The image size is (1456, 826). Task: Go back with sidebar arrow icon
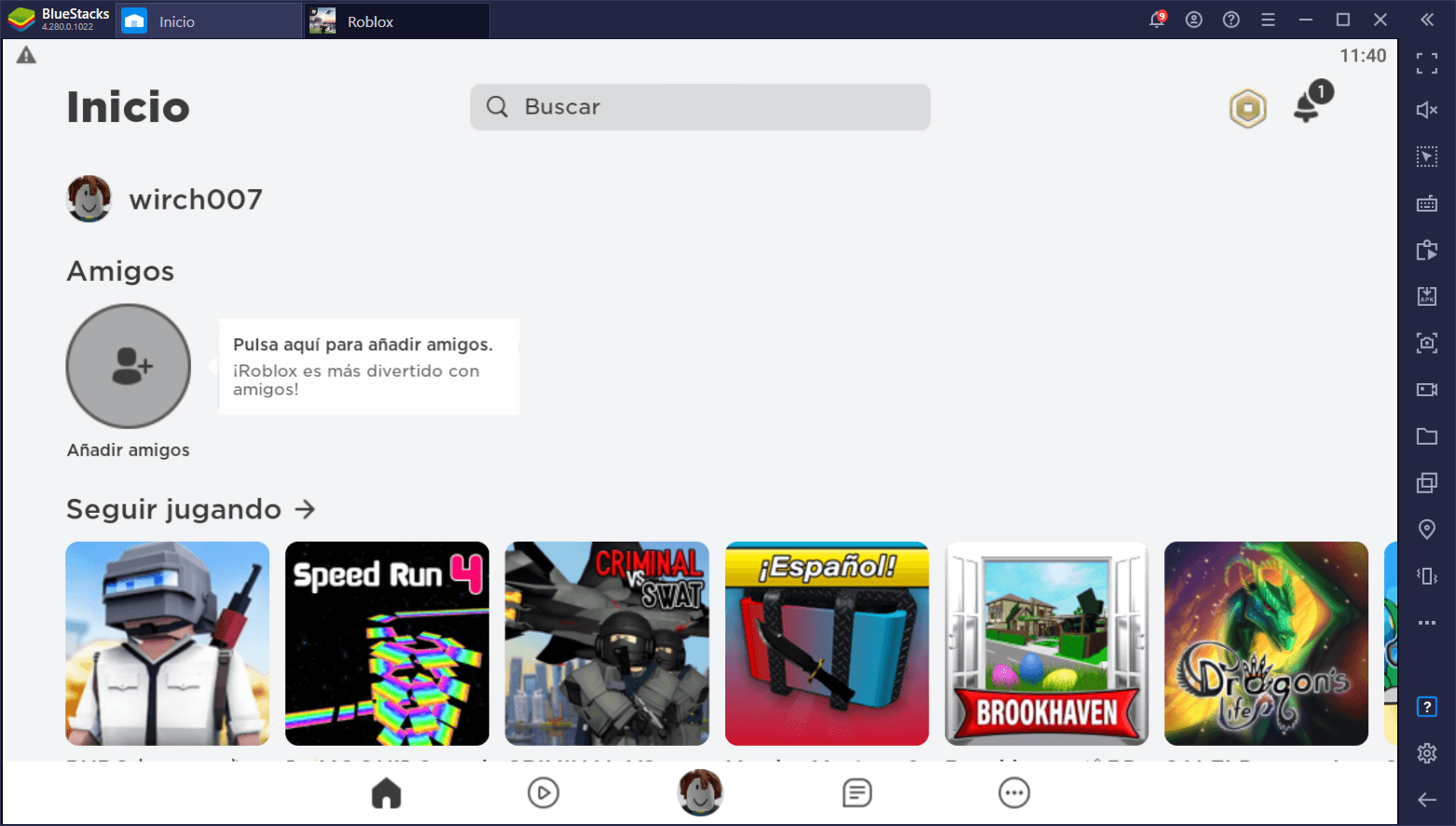pos(1427,800)
